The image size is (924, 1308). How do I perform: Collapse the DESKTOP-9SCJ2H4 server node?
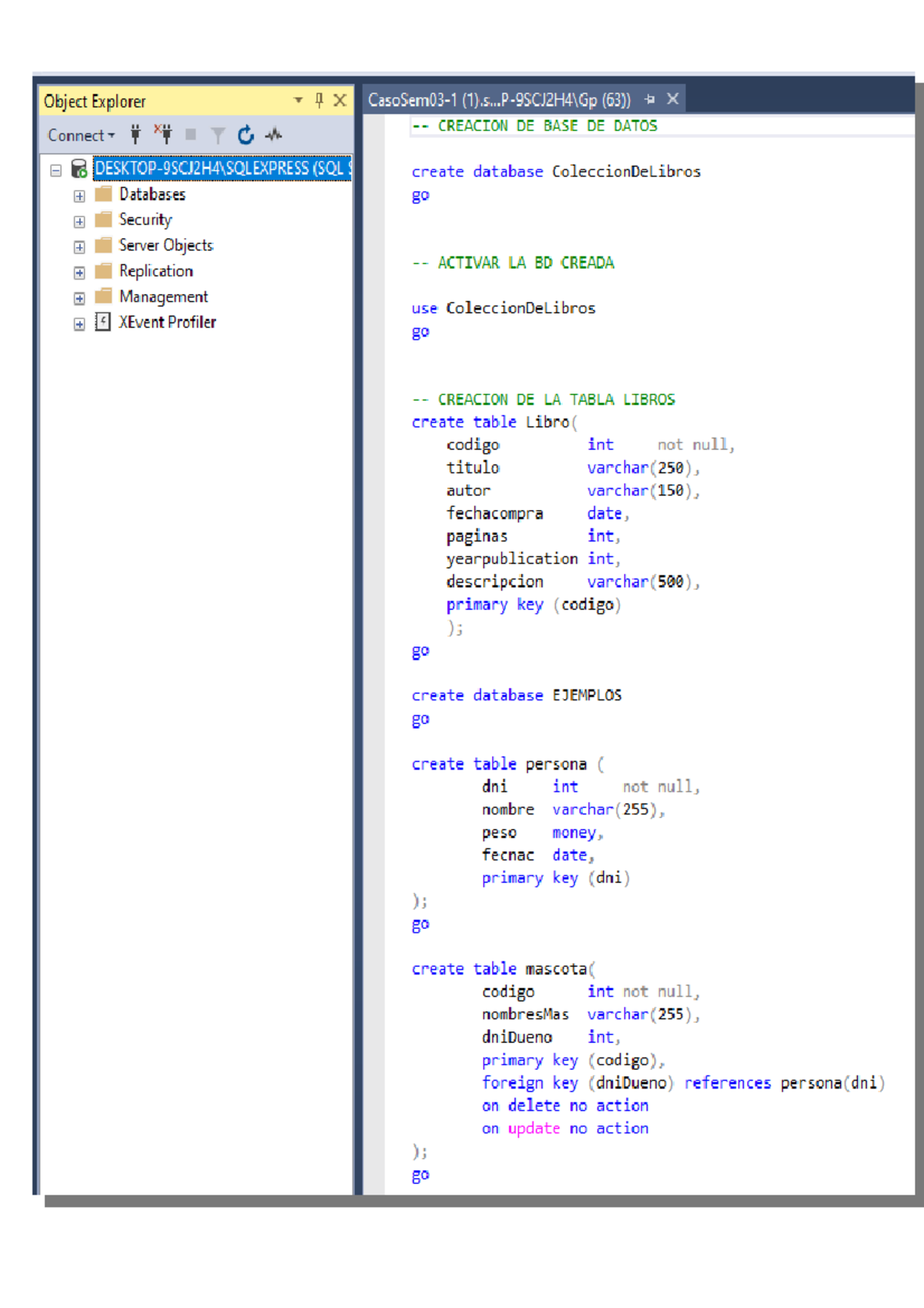[x=55, y=170]
